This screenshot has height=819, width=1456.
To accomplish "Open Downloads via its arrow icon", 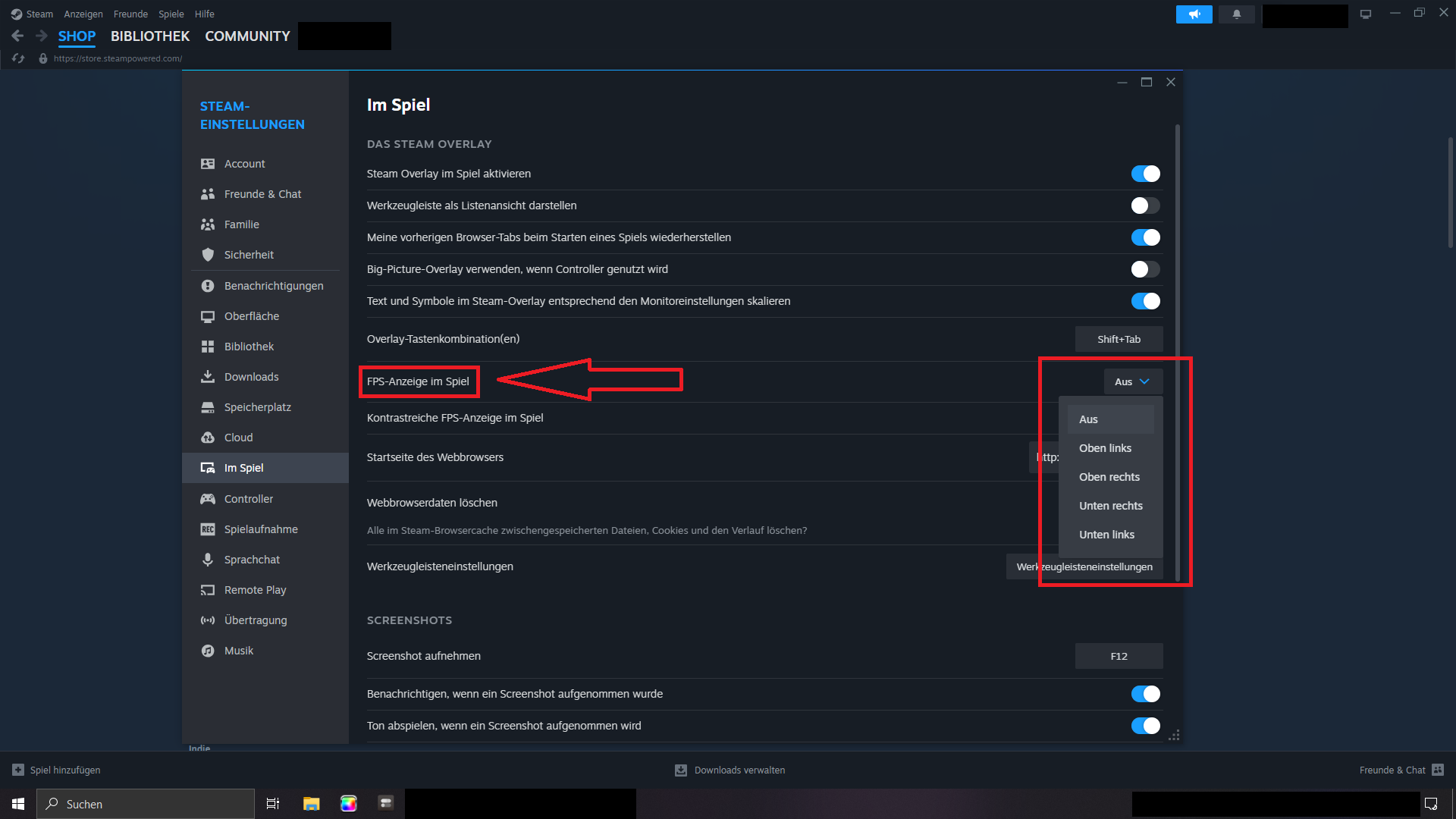I will 208,377.
